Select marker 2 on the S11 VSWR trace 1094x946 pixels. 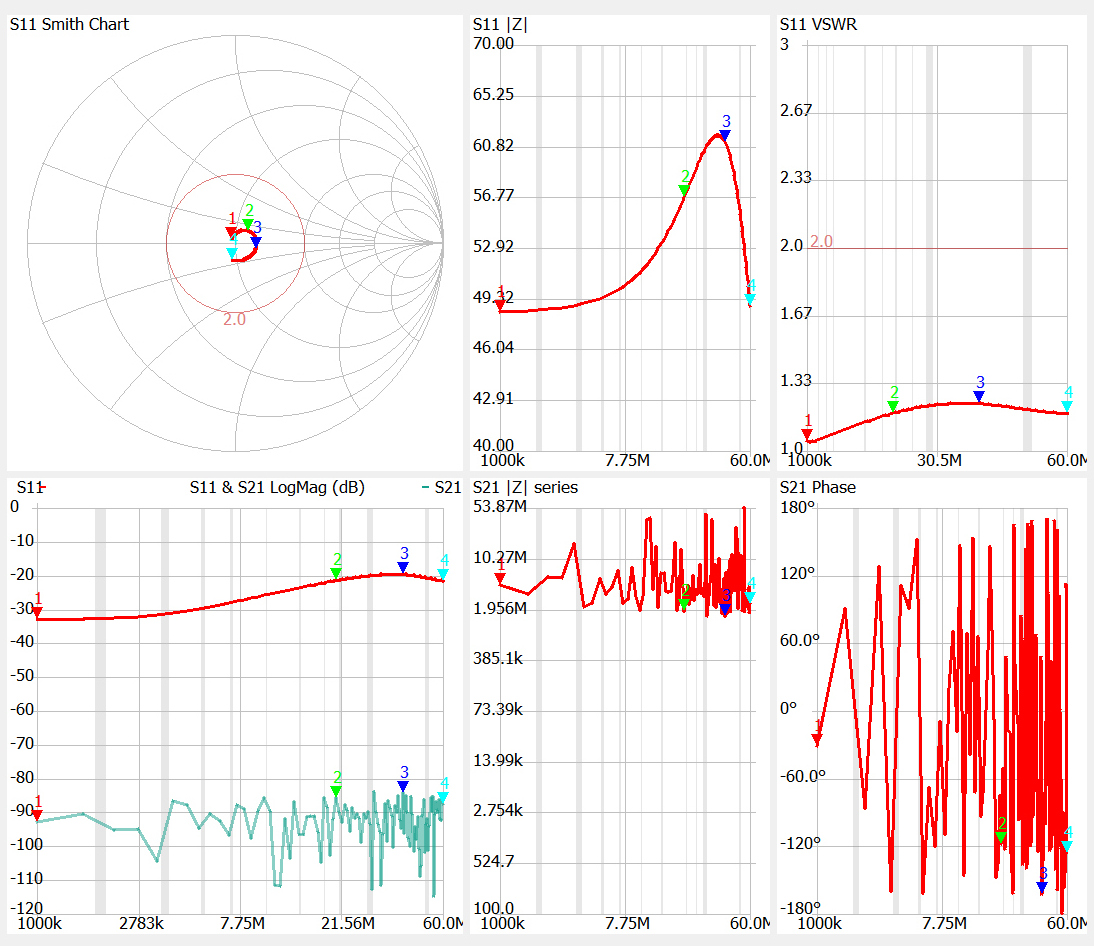coord(893,405)
